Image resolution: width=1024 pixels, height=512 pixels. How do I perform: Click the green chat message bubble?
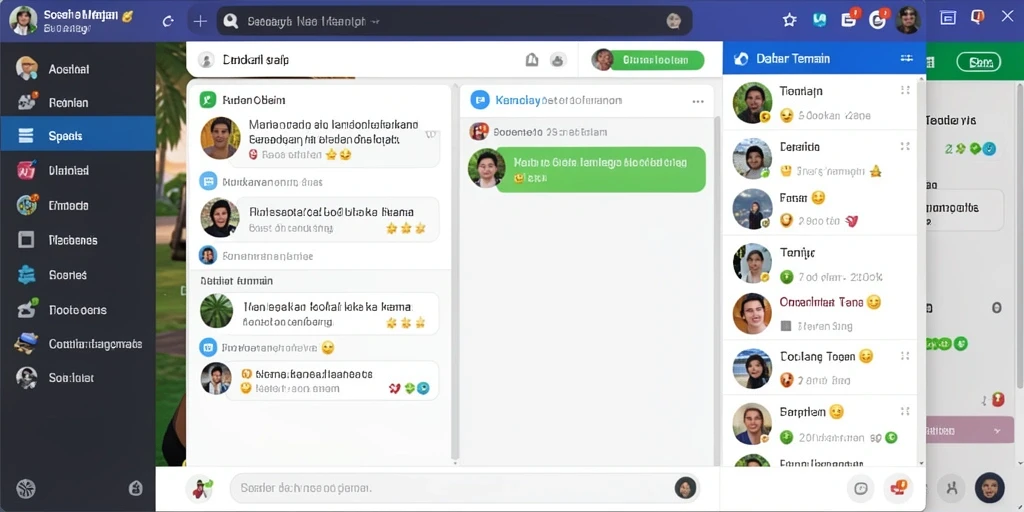click(x=601, y=169)
